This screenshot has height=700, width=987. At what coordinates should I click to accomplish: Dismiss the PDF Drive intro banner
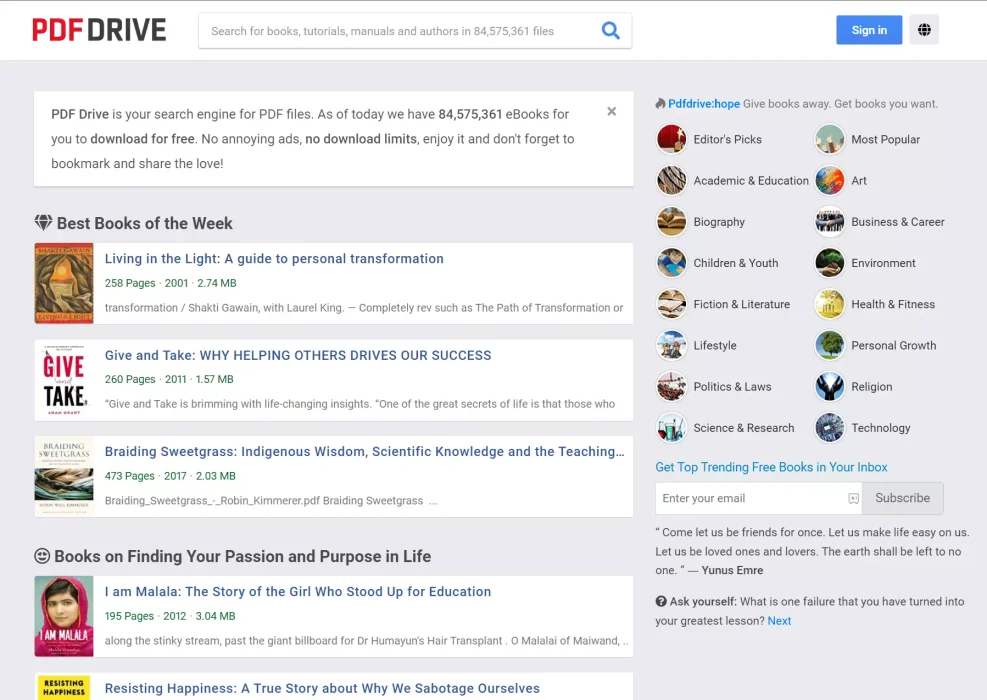(611, 111)
